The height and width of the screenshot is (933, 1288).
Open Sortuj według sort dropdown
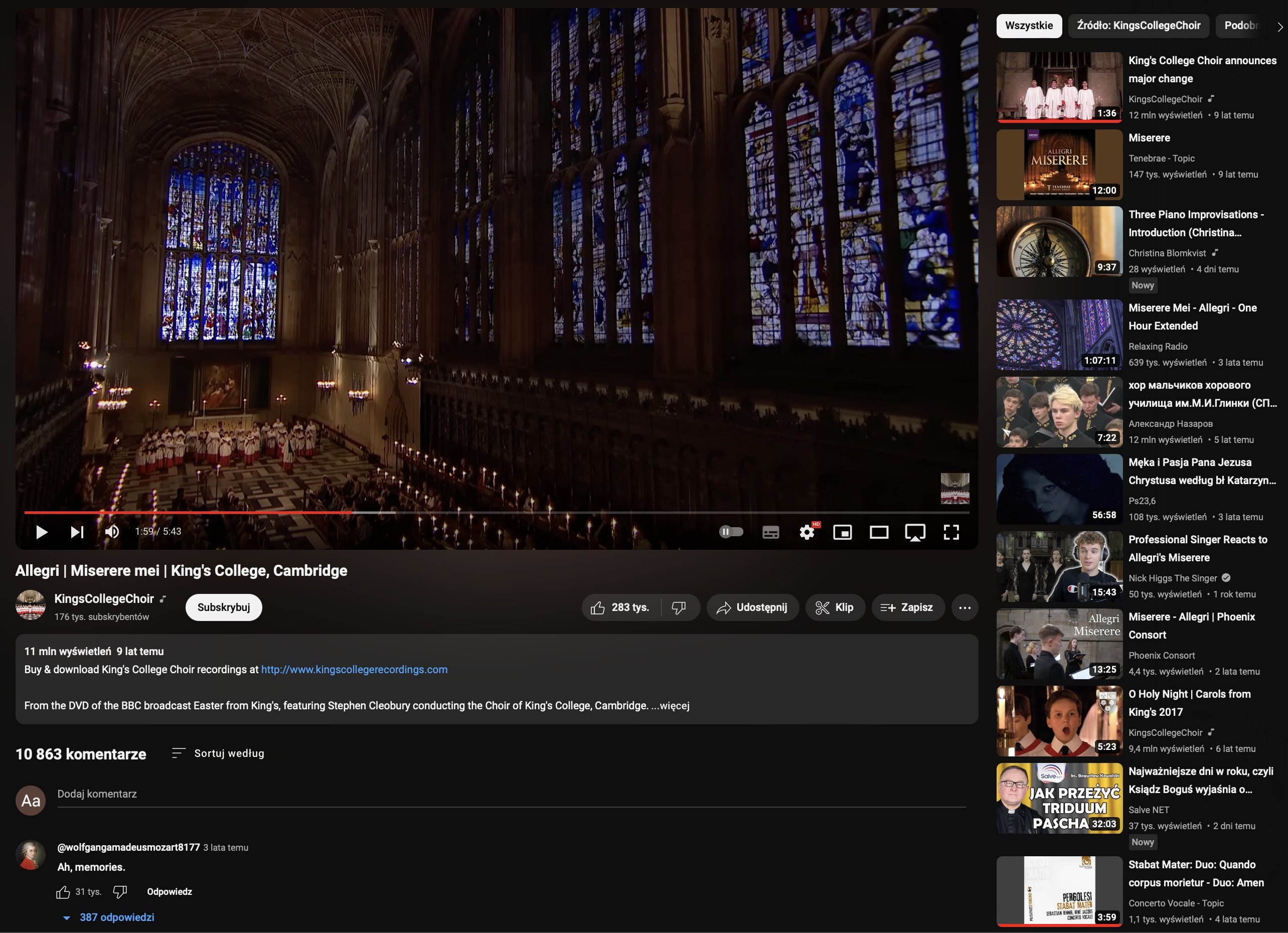[218, 753]
